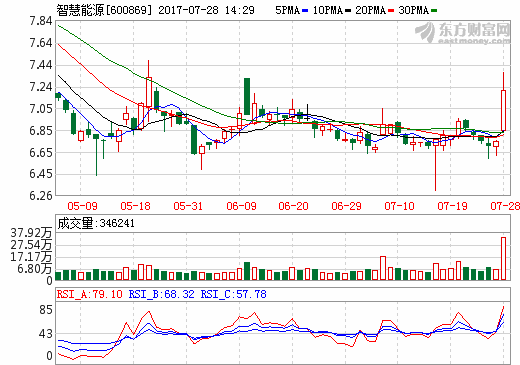Click the 5PMA legend label
This screenshot has width=520, height=365.
pos(288,10)
